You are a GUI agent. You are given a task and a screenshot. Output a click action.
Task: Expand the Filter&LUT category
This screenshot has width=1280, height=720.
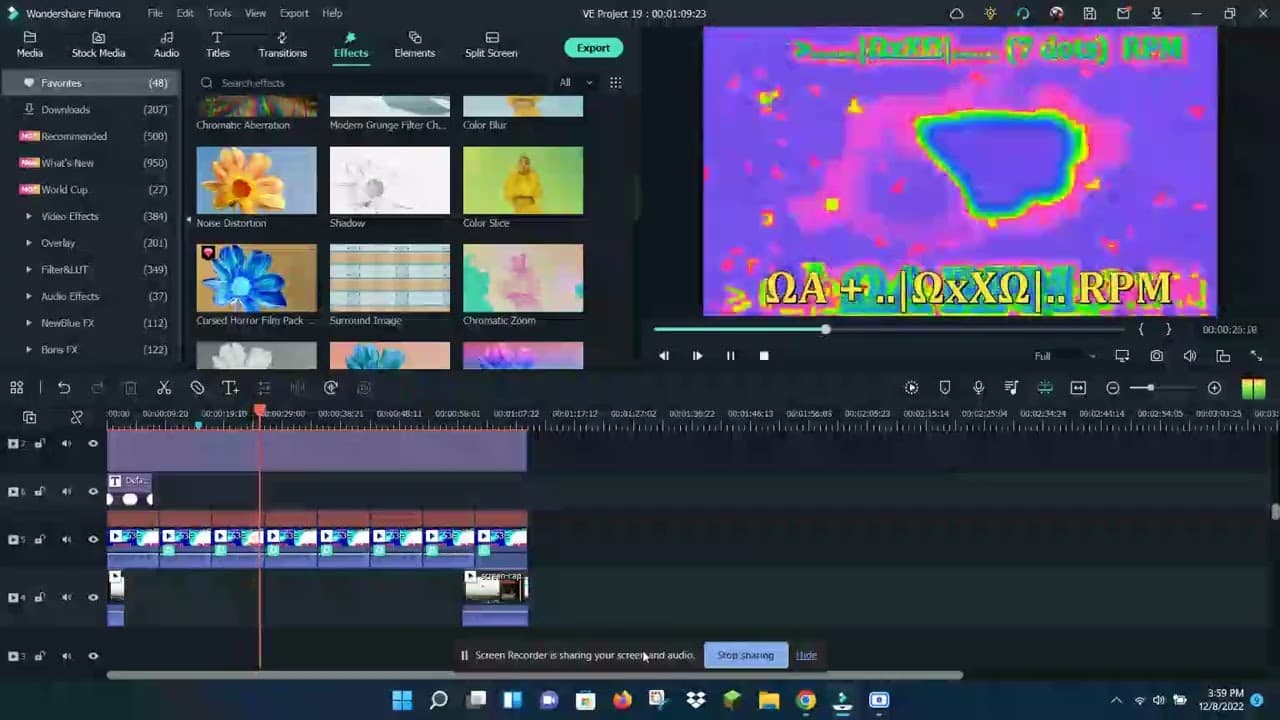click(29, 270)
